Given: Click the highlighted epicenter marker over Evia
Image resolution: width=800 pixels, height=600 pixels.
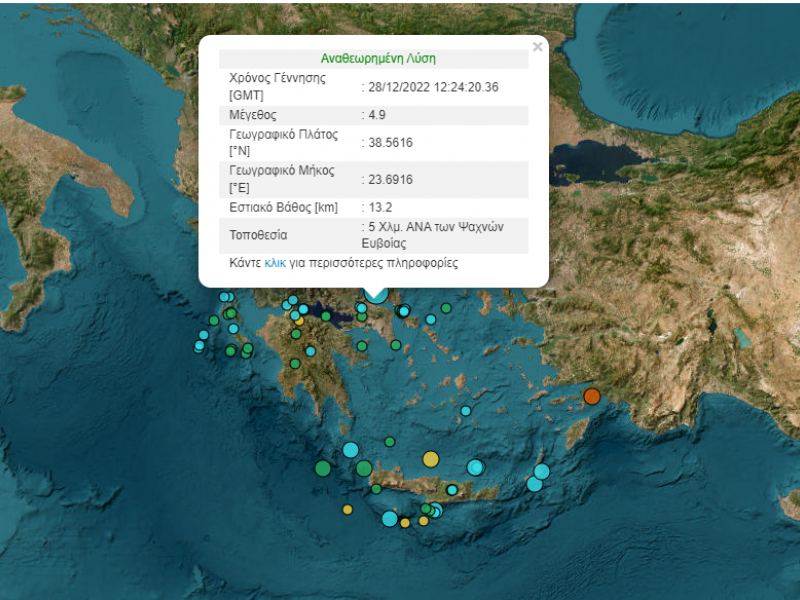Looking at the screenshot, I should tap(375, 296).
